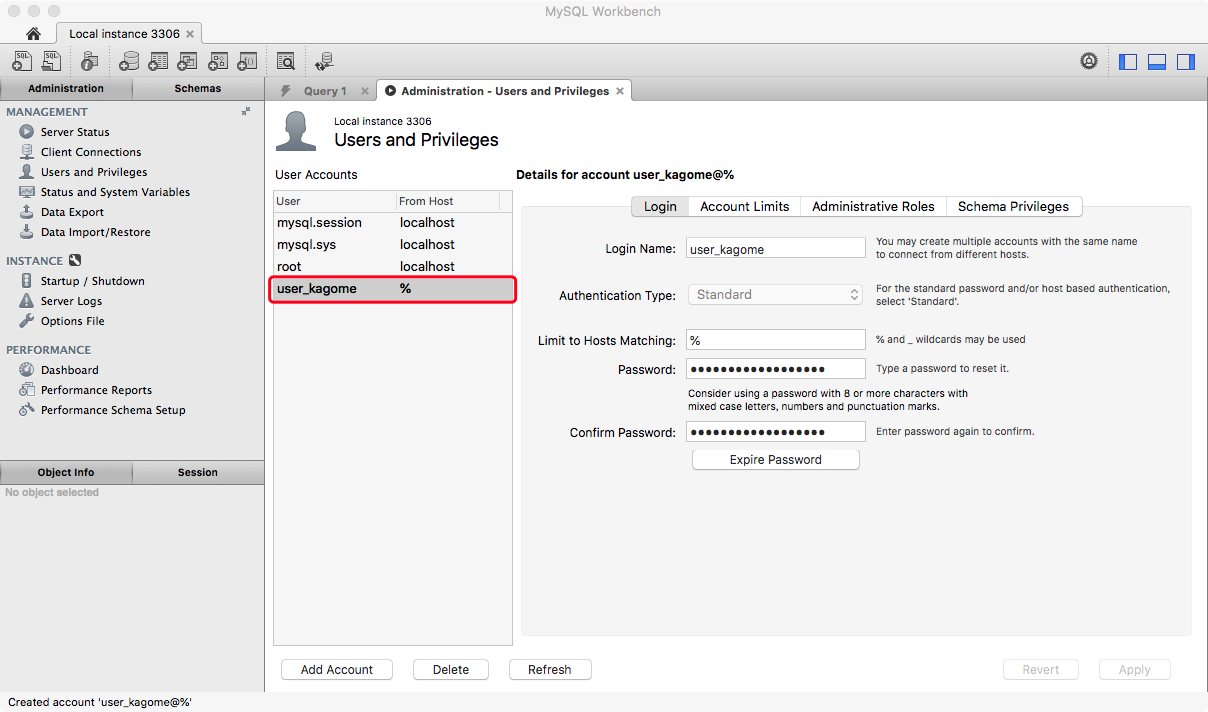Open the Authentication Type dropdown

click(x=775, y=295)
